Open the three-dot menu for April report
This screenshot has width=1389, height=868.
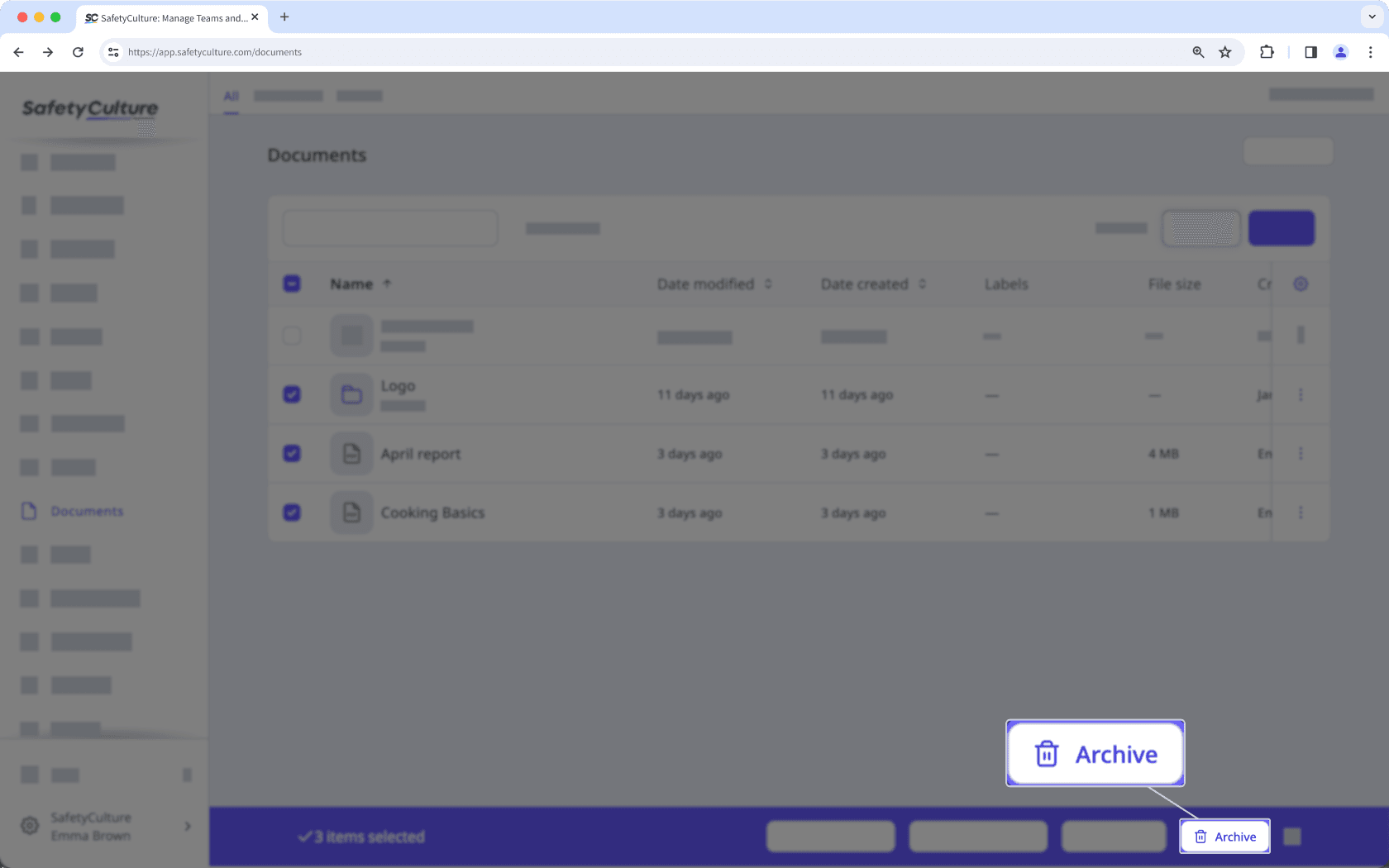[x=1301, y=453]
